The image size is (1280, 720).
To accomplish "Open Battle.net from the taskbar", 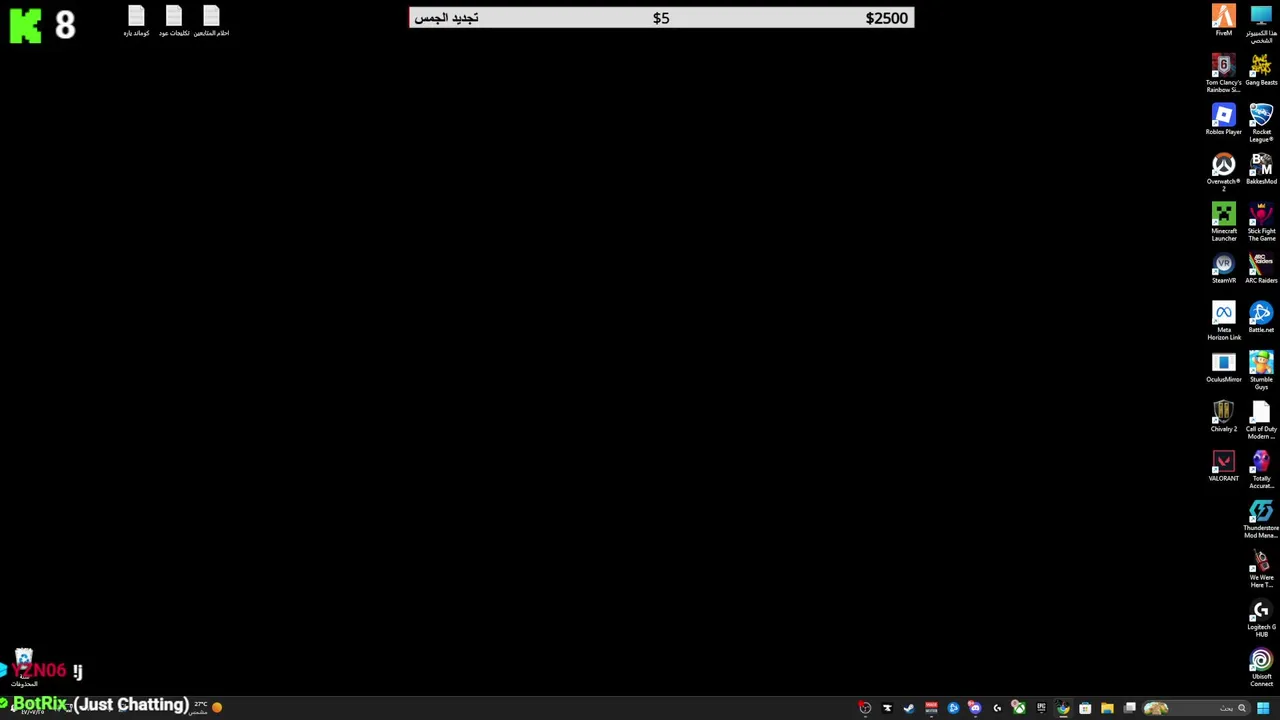I will (953, 708).
